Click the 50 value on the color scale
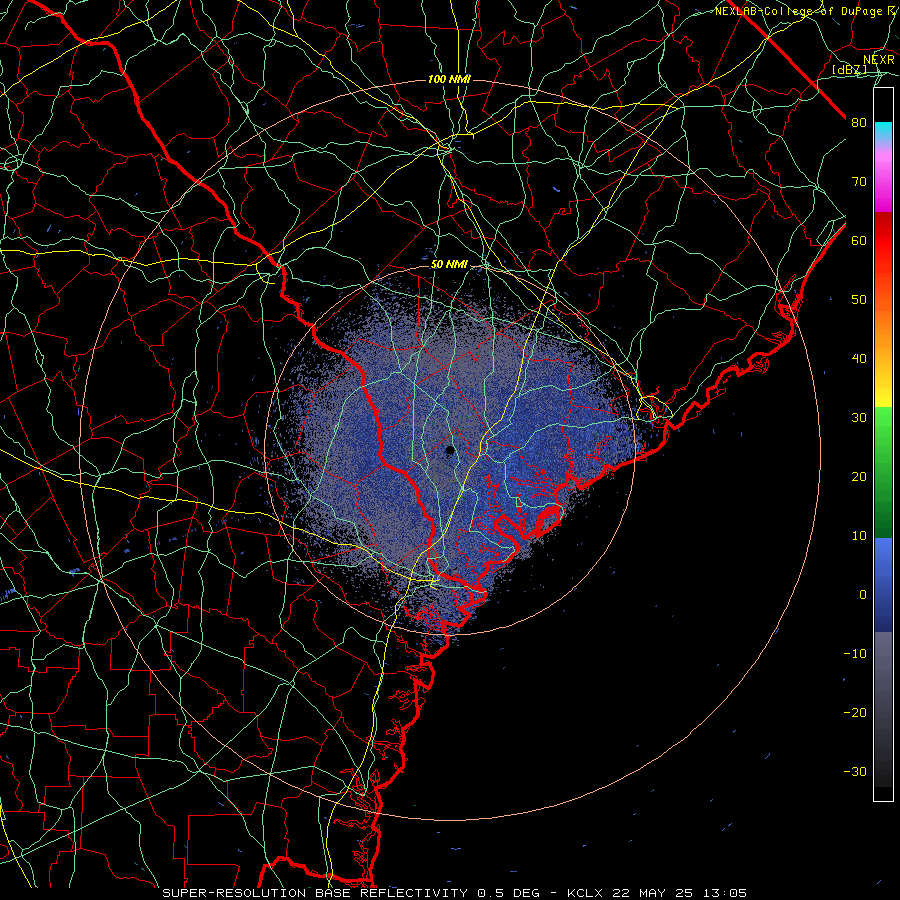This screenshot has width=900, height=900. (x=859, y=300)
